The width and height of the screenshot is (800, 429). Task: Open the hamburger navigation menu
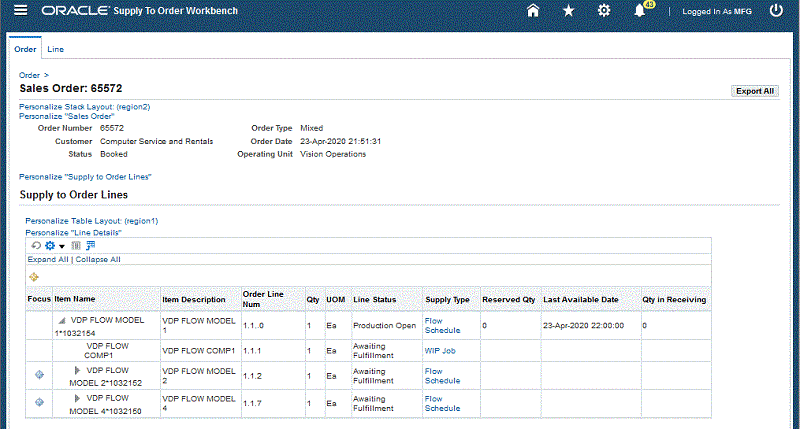pos(20,10)
